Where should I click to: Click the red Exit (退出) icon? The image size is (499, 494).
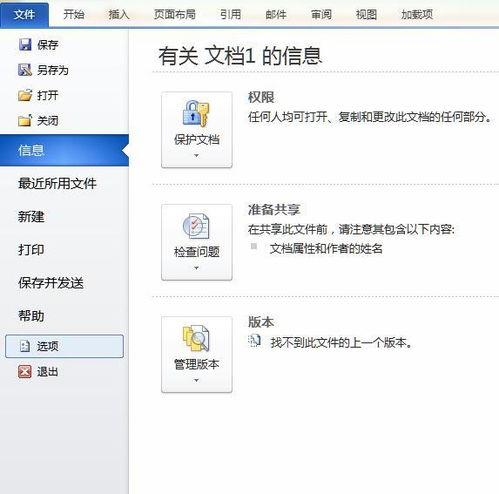[x=25, y=372]
